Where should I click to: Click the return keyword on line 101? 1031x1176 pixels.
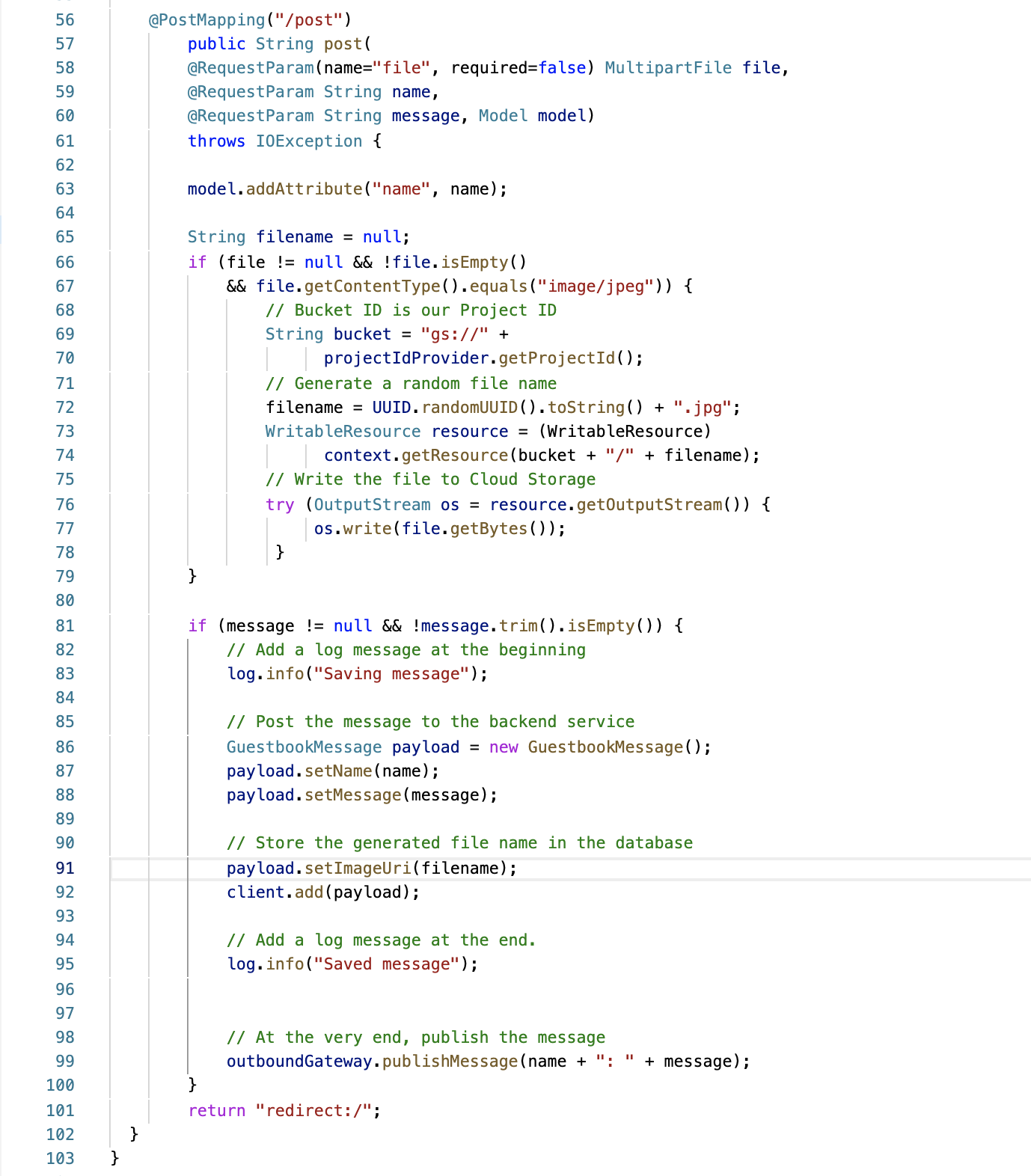point(217,1110)
